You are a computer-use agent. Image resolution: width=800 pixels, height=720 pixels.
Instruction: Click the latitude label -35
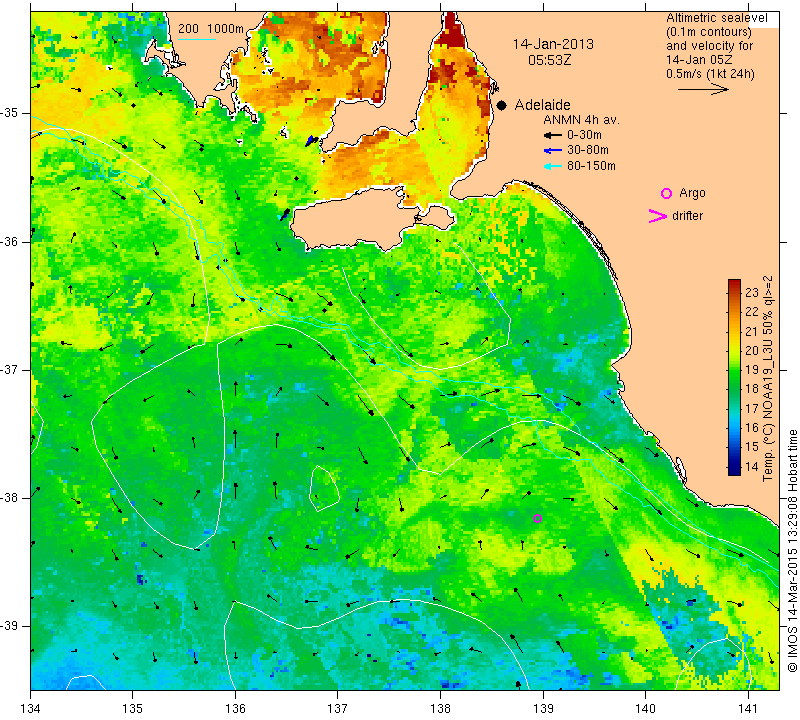tap(11, 113)
